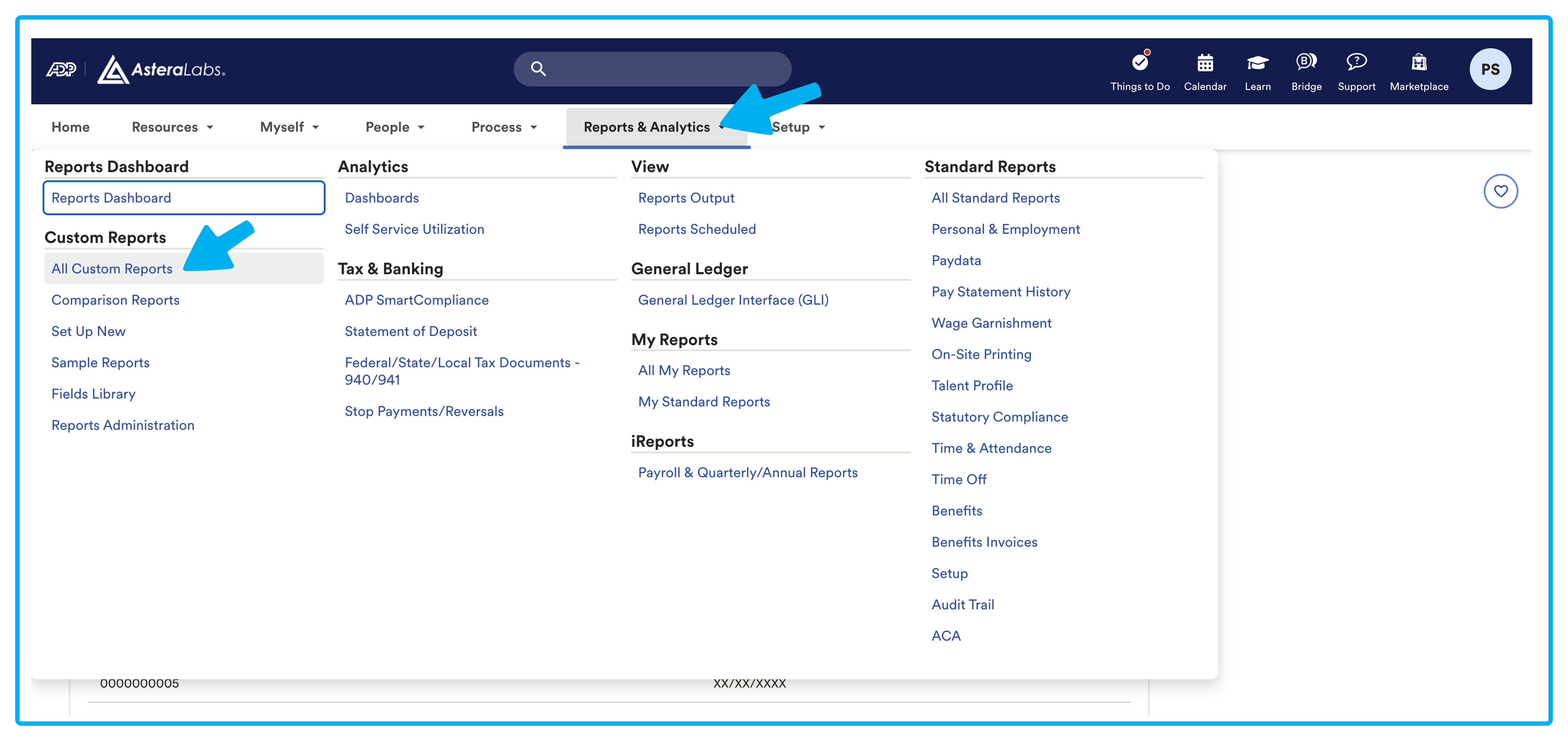Image resolution: width=1568 pixels, height=741 pixels.
Task: Select All Custom Reports menu item
Action: (x=112, y=269)
